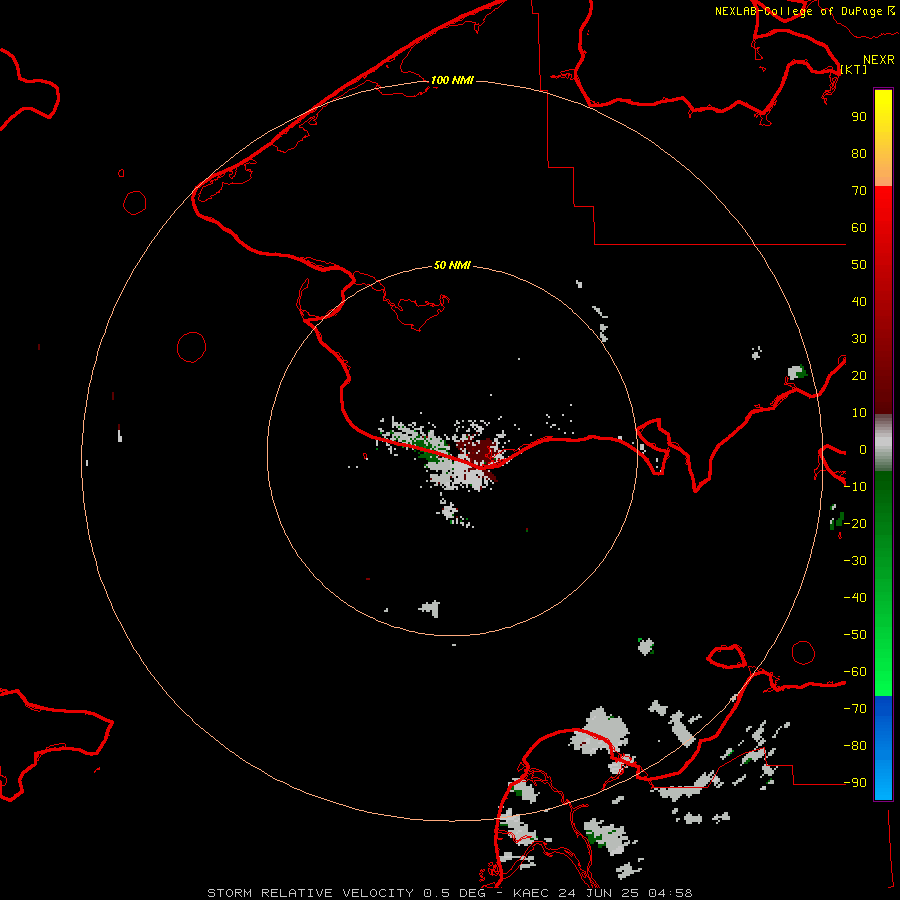Click the -20 scale value
900x900 pixels.
tap(855, 523)
